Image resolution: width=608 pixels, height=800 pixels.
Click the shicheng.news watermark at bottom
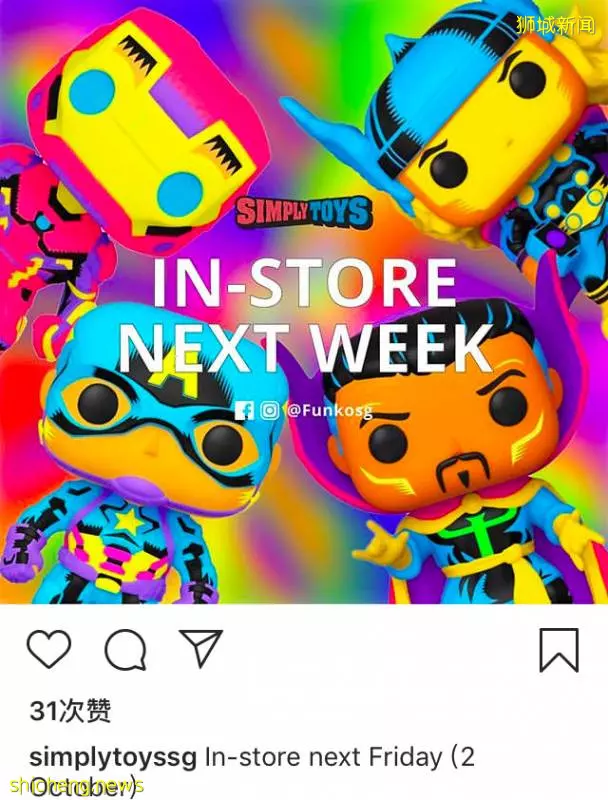point(77,786)
